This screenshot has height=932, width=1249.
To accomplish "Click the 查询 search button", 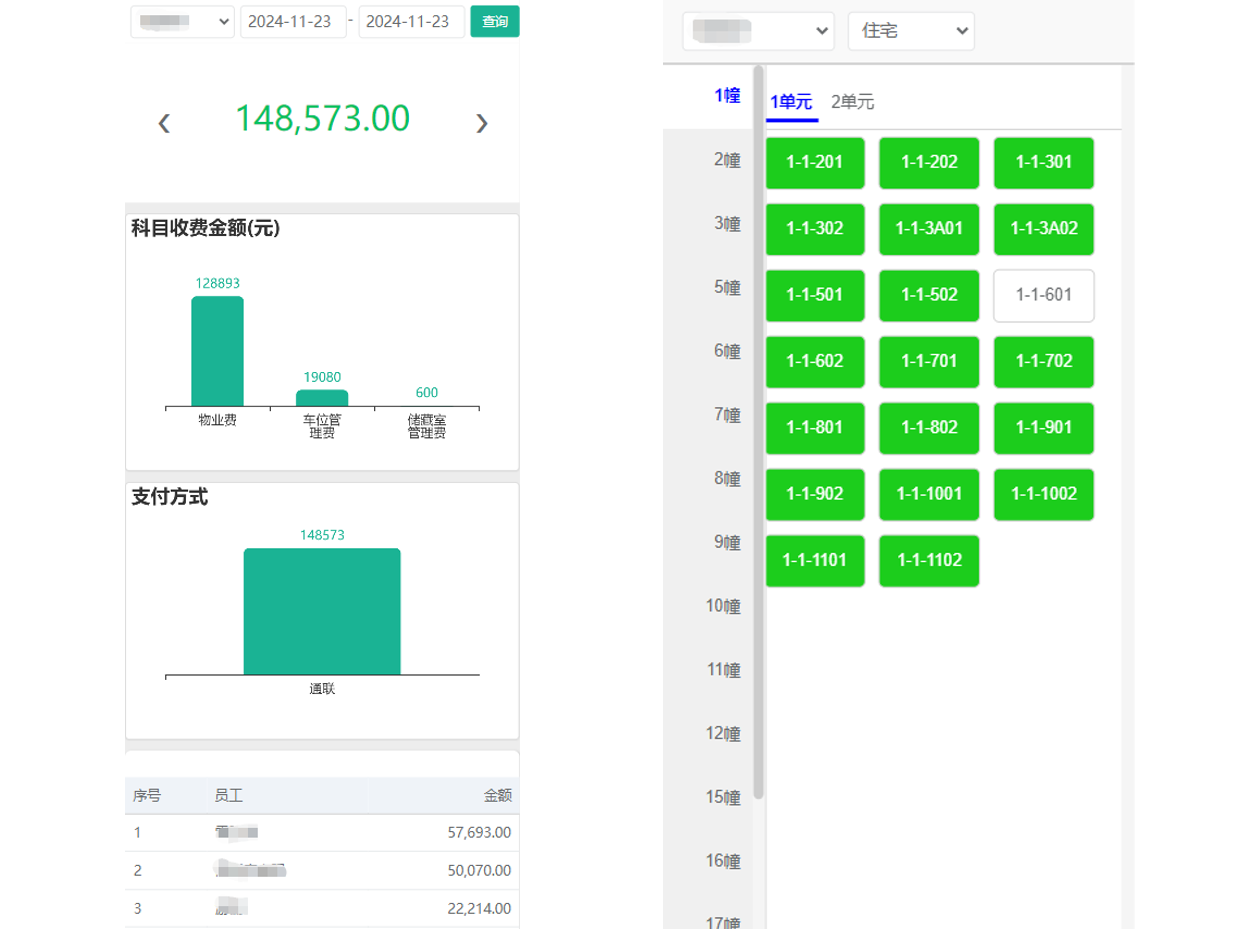I will click(494, 20).
